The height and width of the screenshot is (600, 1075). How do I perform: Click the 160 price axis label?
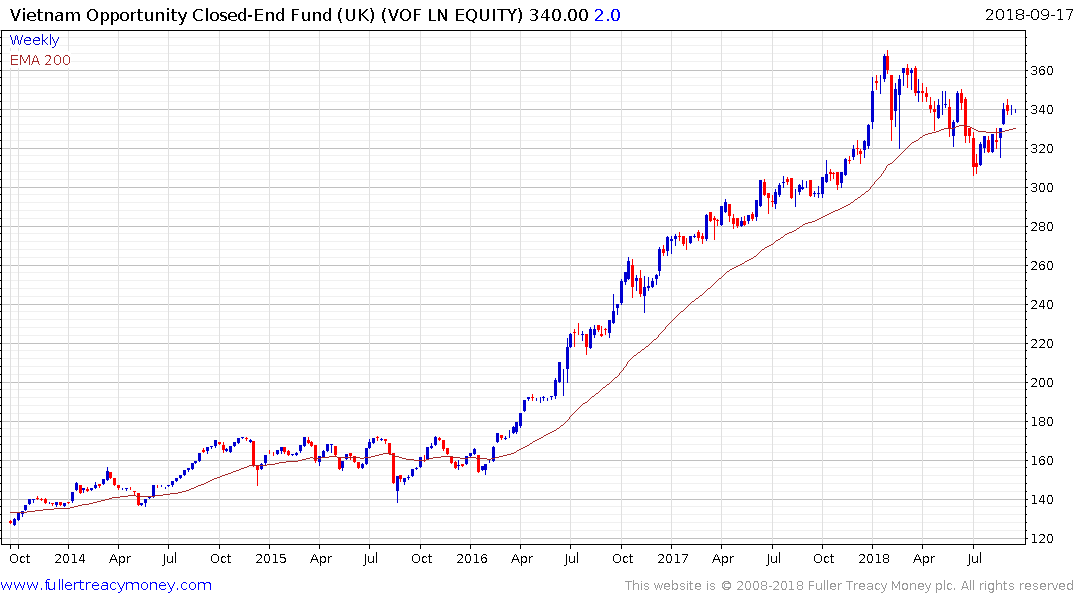1042,461
